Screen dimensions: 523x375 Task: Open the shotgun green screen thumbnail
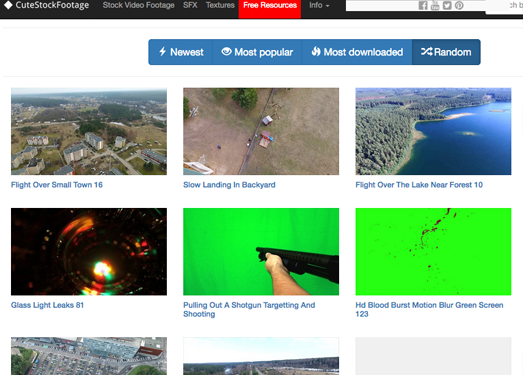pos(261,252)
